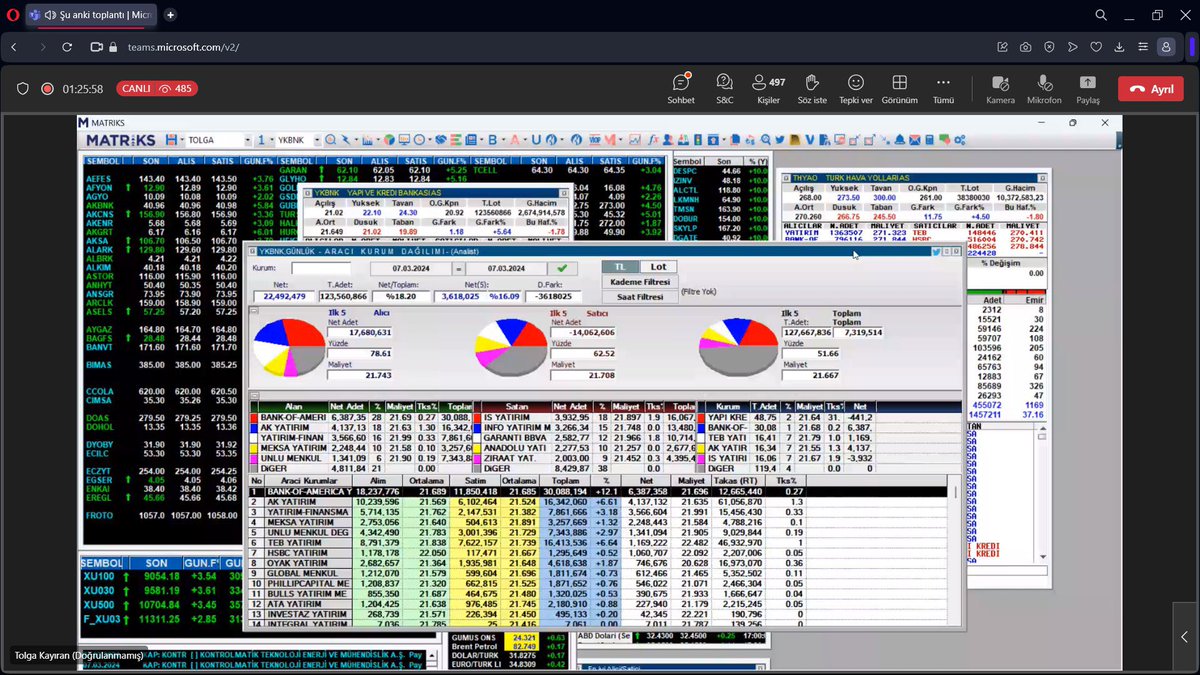Screen dimensions: 1200x675
Task: Open Matriks settings gear icon
Action: pos(960,140)
